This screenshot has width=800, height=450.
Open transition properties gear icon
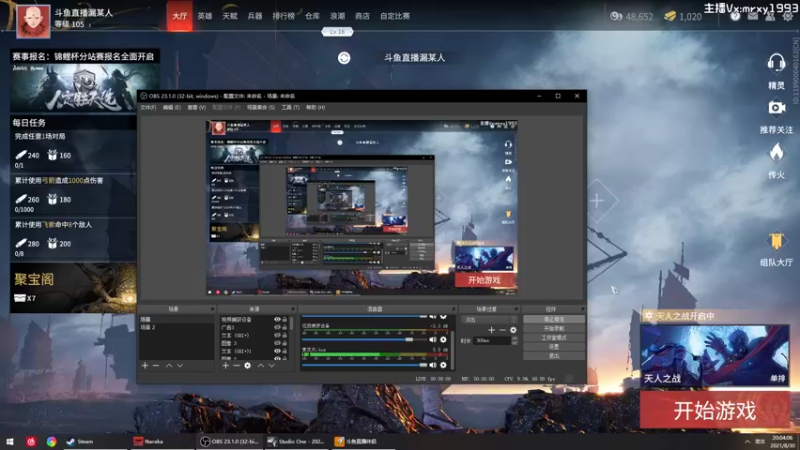tap(513, 330)
